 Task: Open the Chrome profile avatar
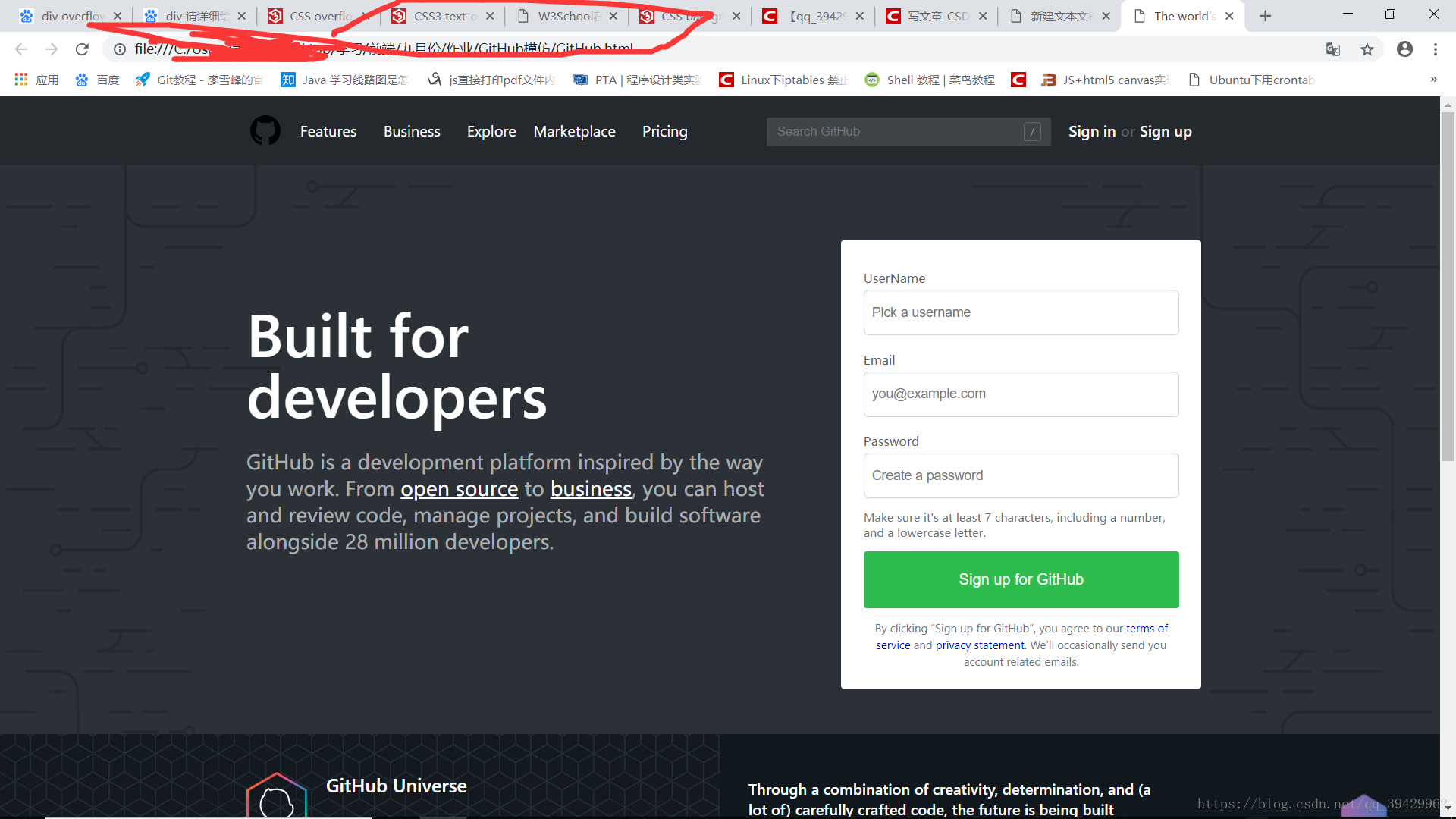tap(1404, 49)
